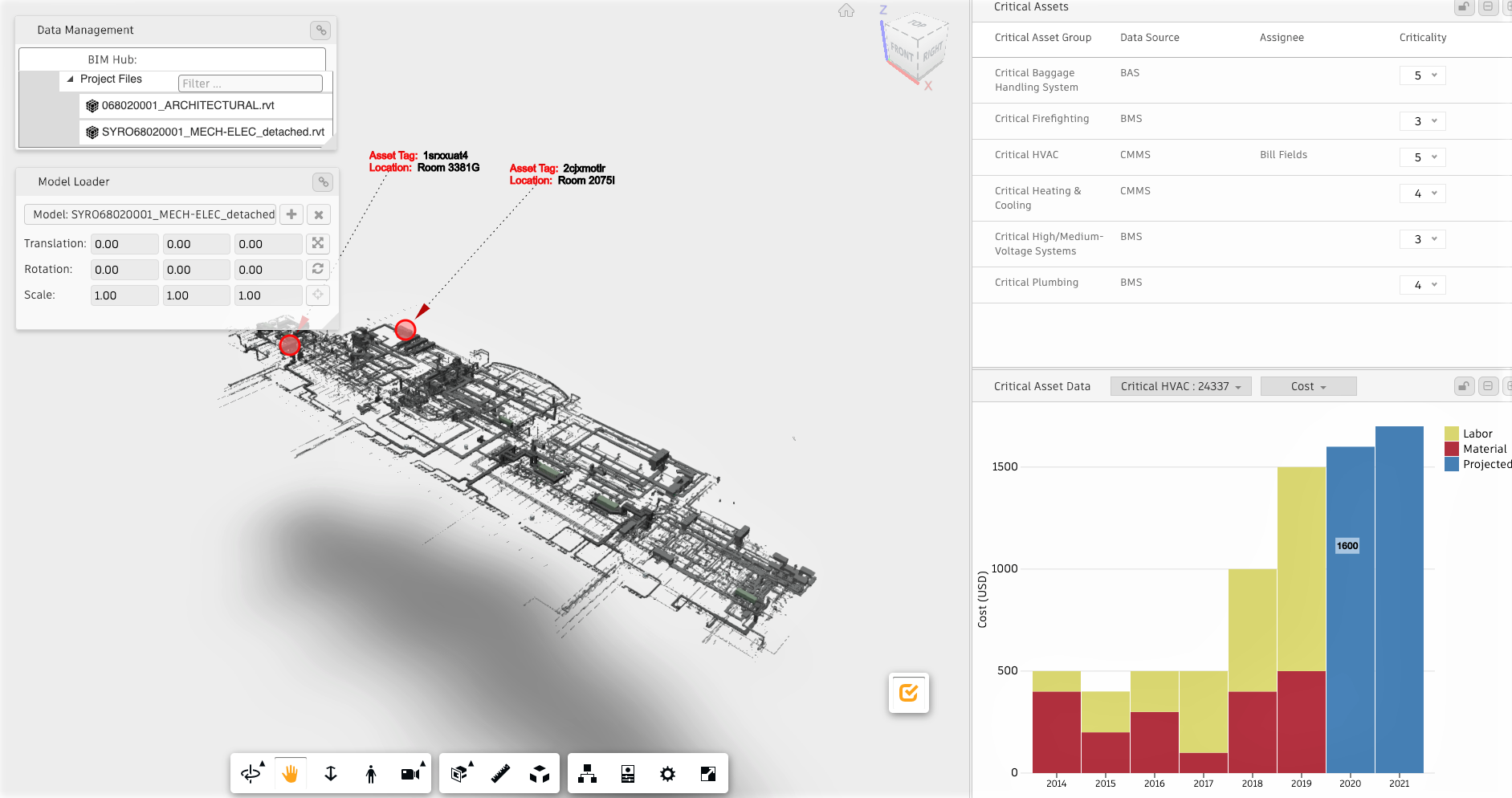The image size is (1512, 798).
Task: Click the Explode Model cube icon
Action: tap(540, 773)
